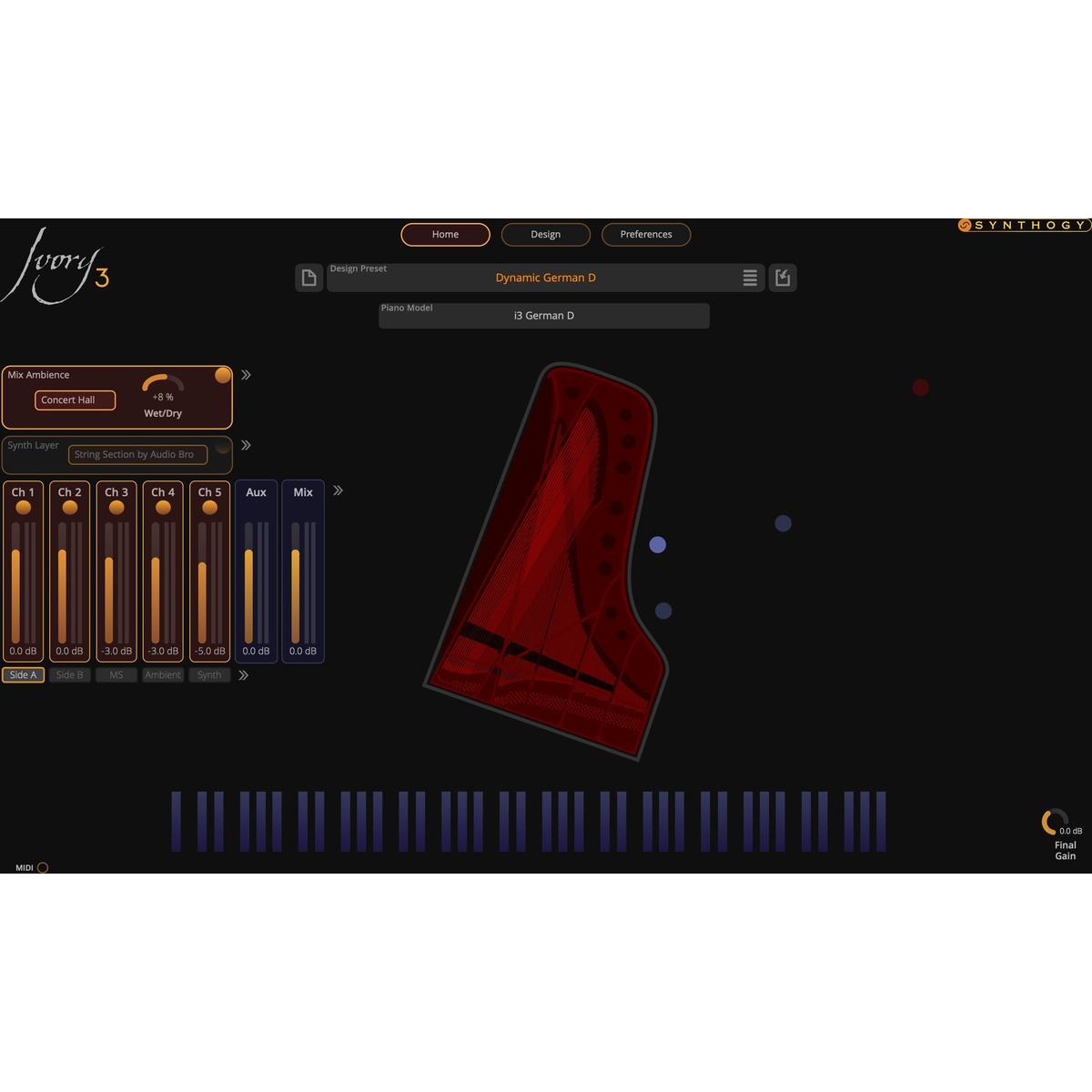Click the Synthogy logo
The height and width of the screenshot is (1092, 1092).
pyautogui.click(x=1024, y=225)
